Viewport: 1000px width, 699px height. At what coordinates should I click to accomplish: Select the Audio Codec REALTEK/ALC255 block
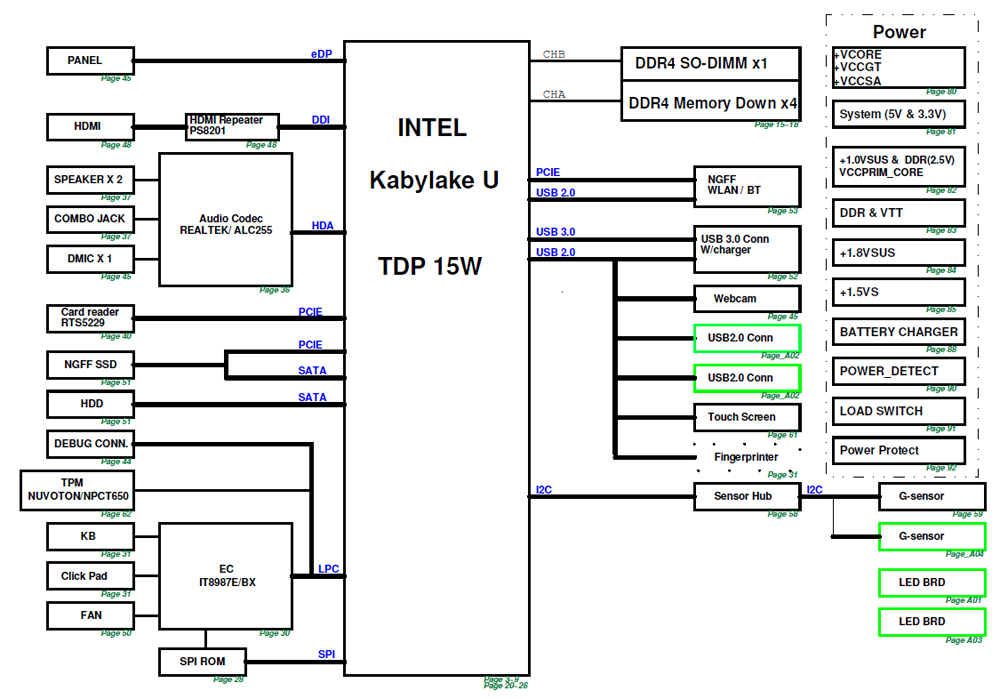226,219
